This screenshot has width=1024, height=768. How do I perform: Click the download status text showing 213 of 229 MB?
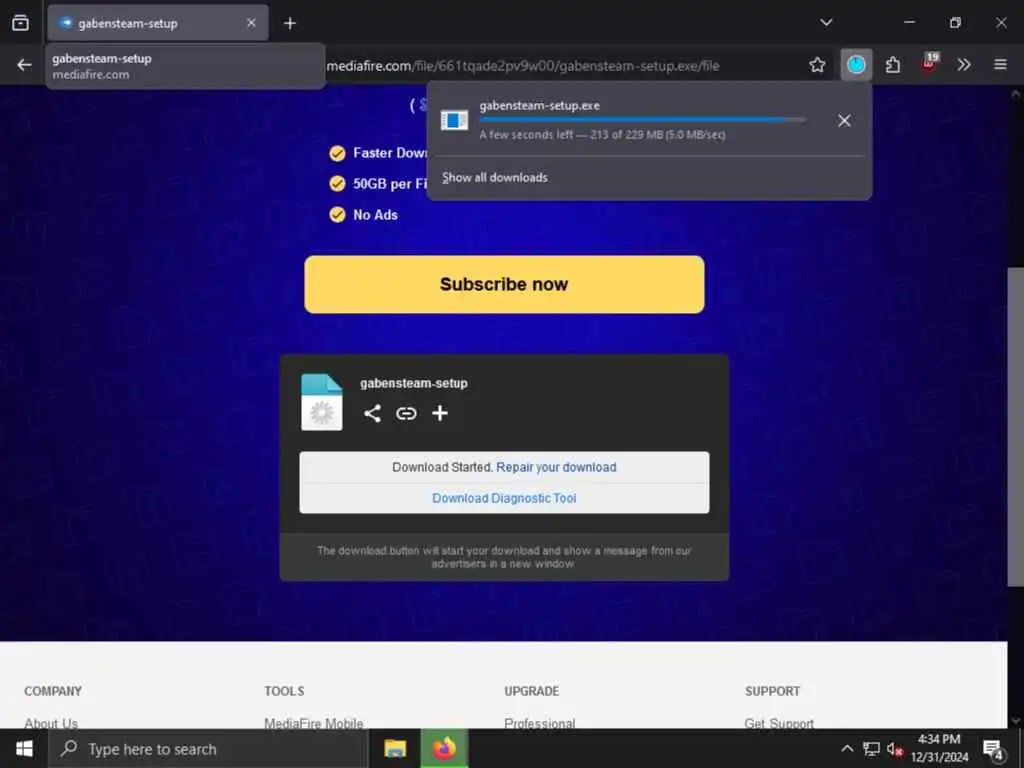(x=602, y=135)
